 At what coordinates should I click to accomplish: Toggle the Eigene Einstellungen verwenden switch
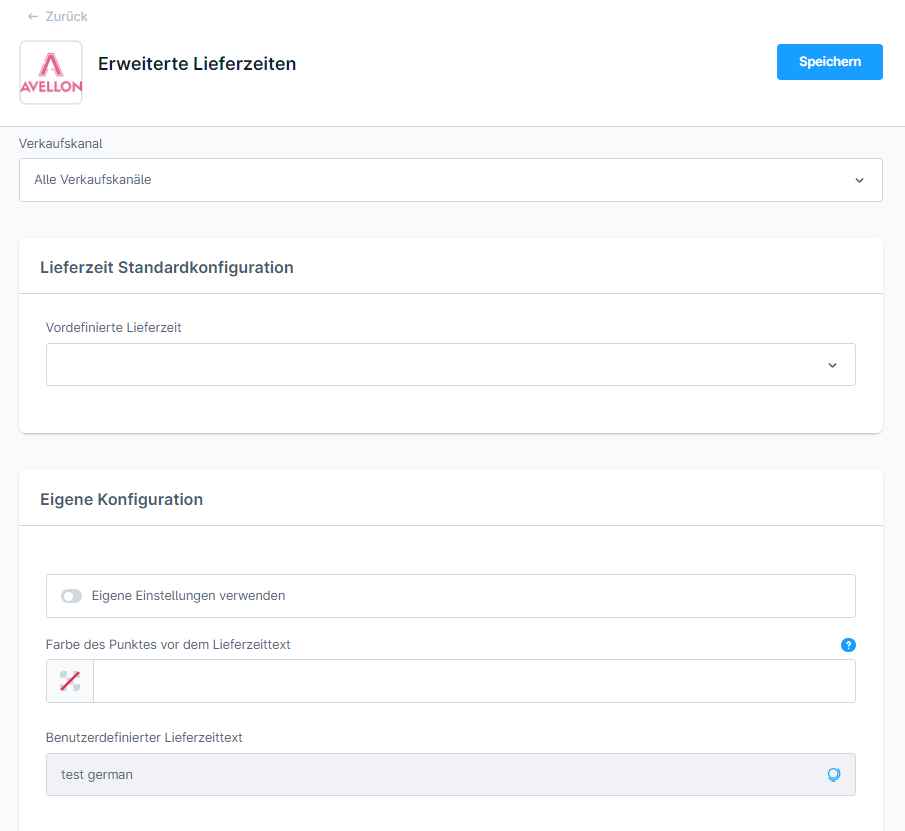pos(71,596)
